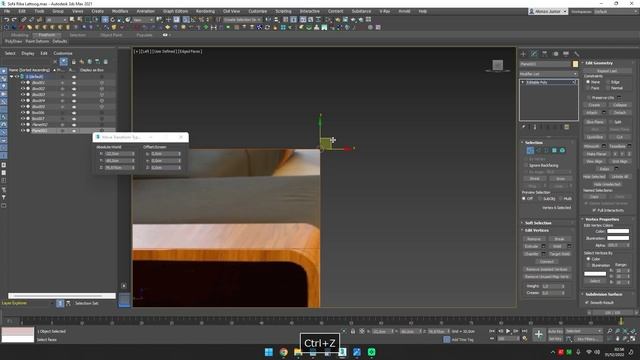
Task: Toggle Smooth Result checkbox
Action: (587, 302)
